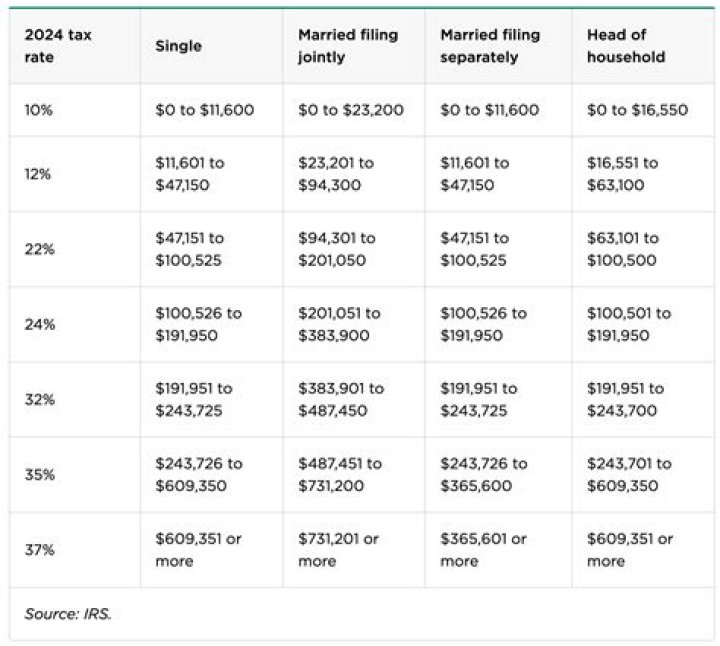This screenshot has width=720, height=646.
Task: Select the 10% tax rate row label
Action: pos(39,110)
